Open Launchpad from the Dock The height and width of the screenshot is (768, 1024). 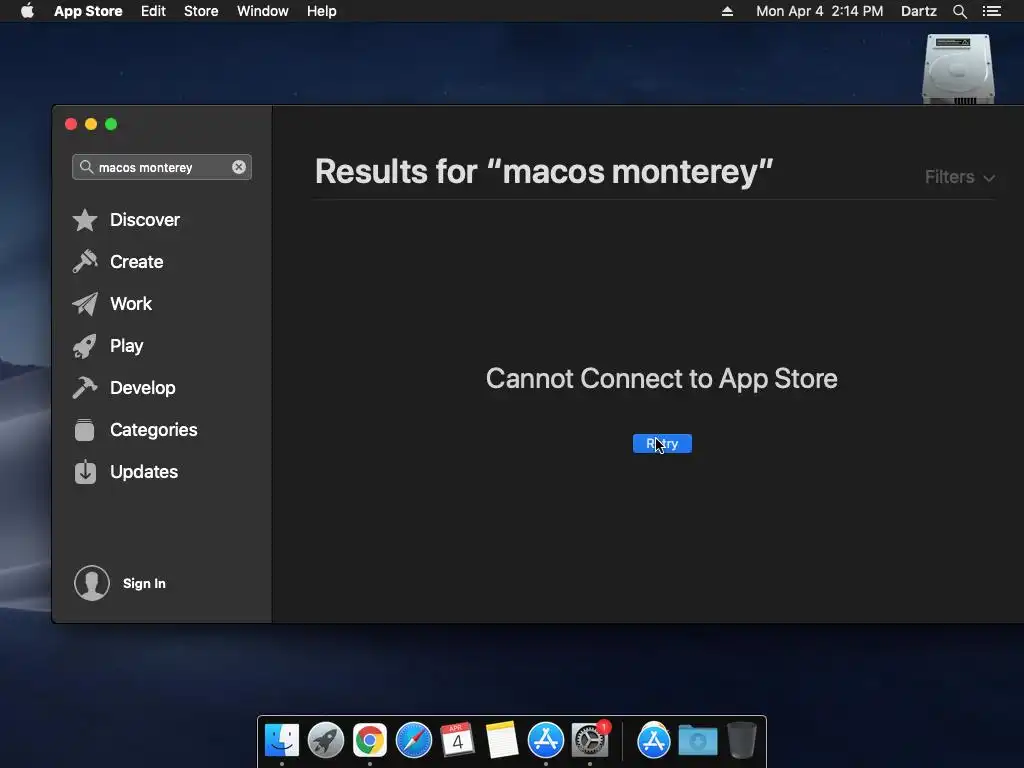point(325,741)
